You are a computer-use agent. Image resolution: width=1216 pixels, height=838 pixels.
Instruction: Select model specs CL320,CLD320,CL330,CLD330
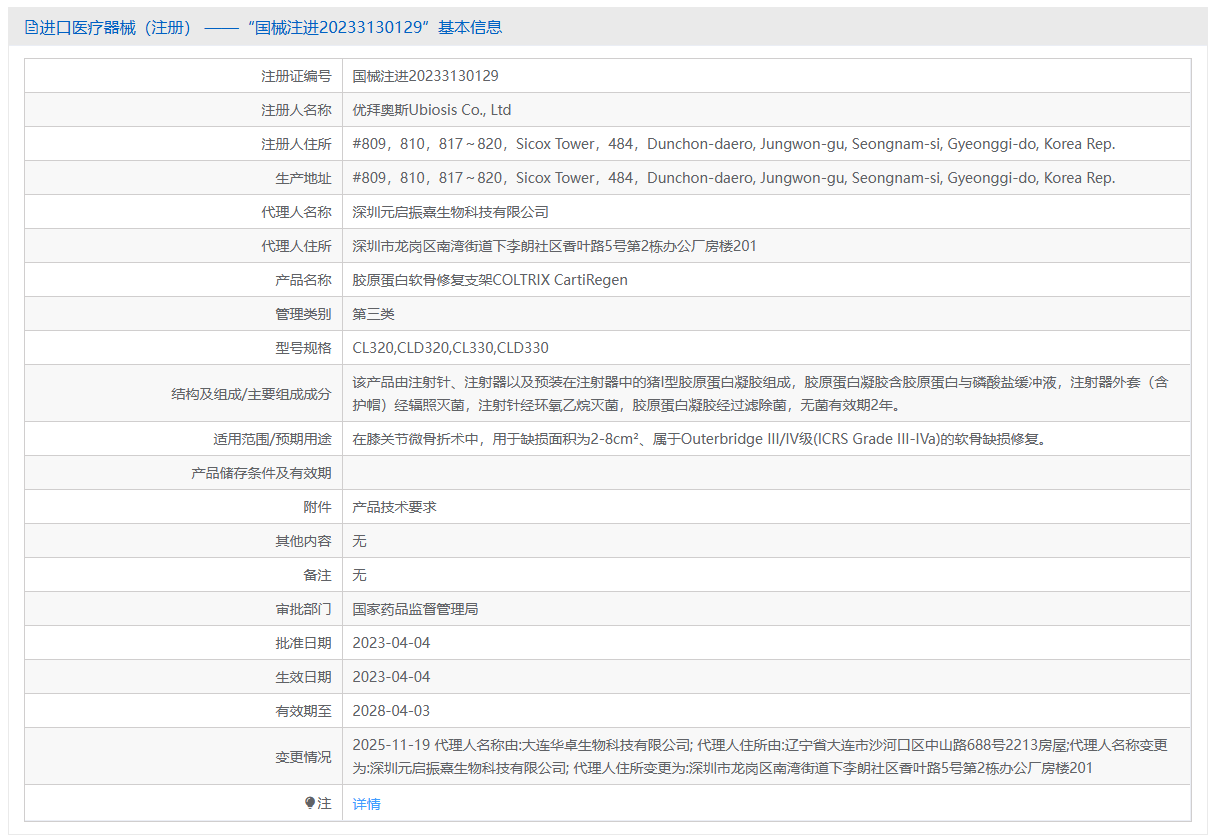pos(451,348)
